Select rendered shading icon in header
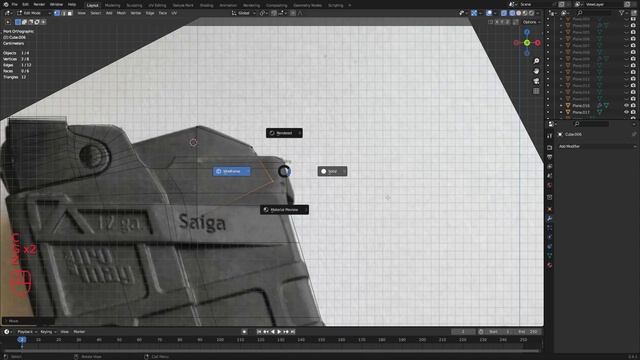Viewport: 640px width, 360px height. (531, 13)
